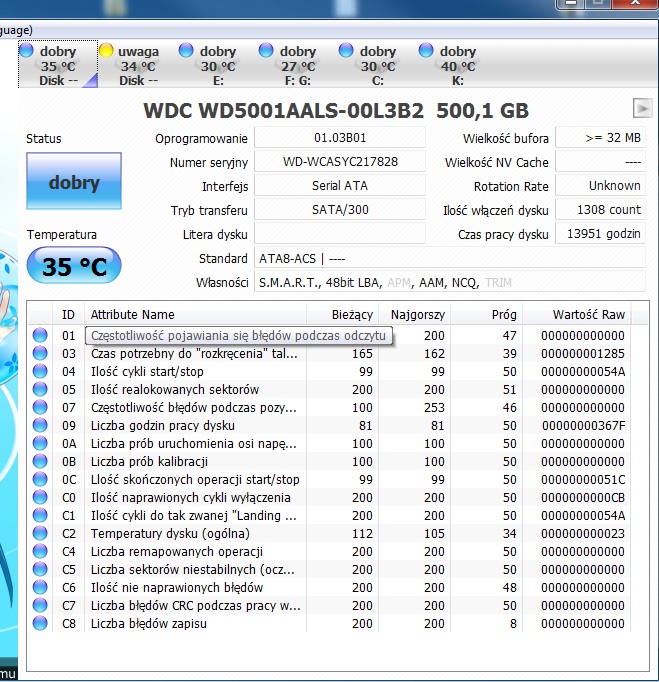Click status orb of attribute 09

click(40, 425)
